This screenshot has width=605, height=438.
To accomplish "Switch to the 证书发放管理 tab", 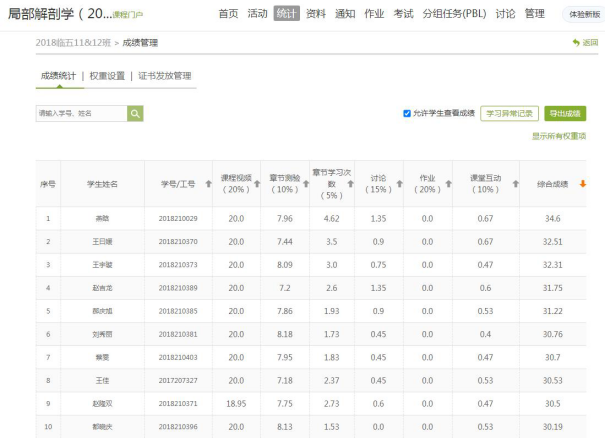I will [x=165, y=76].
